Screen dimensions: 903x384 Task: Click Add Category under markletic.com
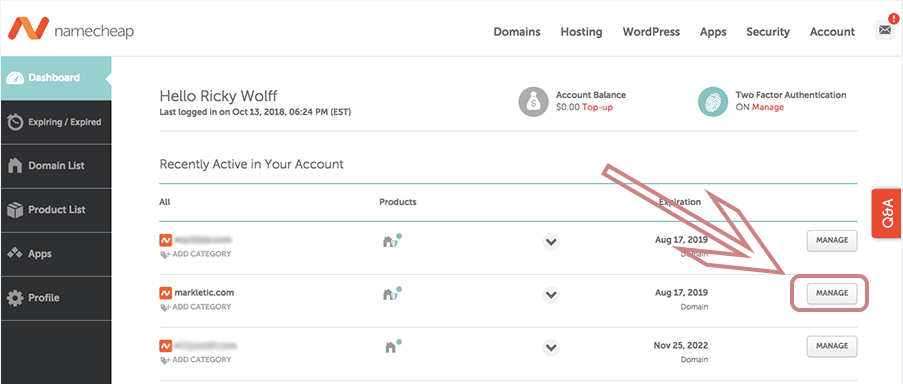coord(196,307)
